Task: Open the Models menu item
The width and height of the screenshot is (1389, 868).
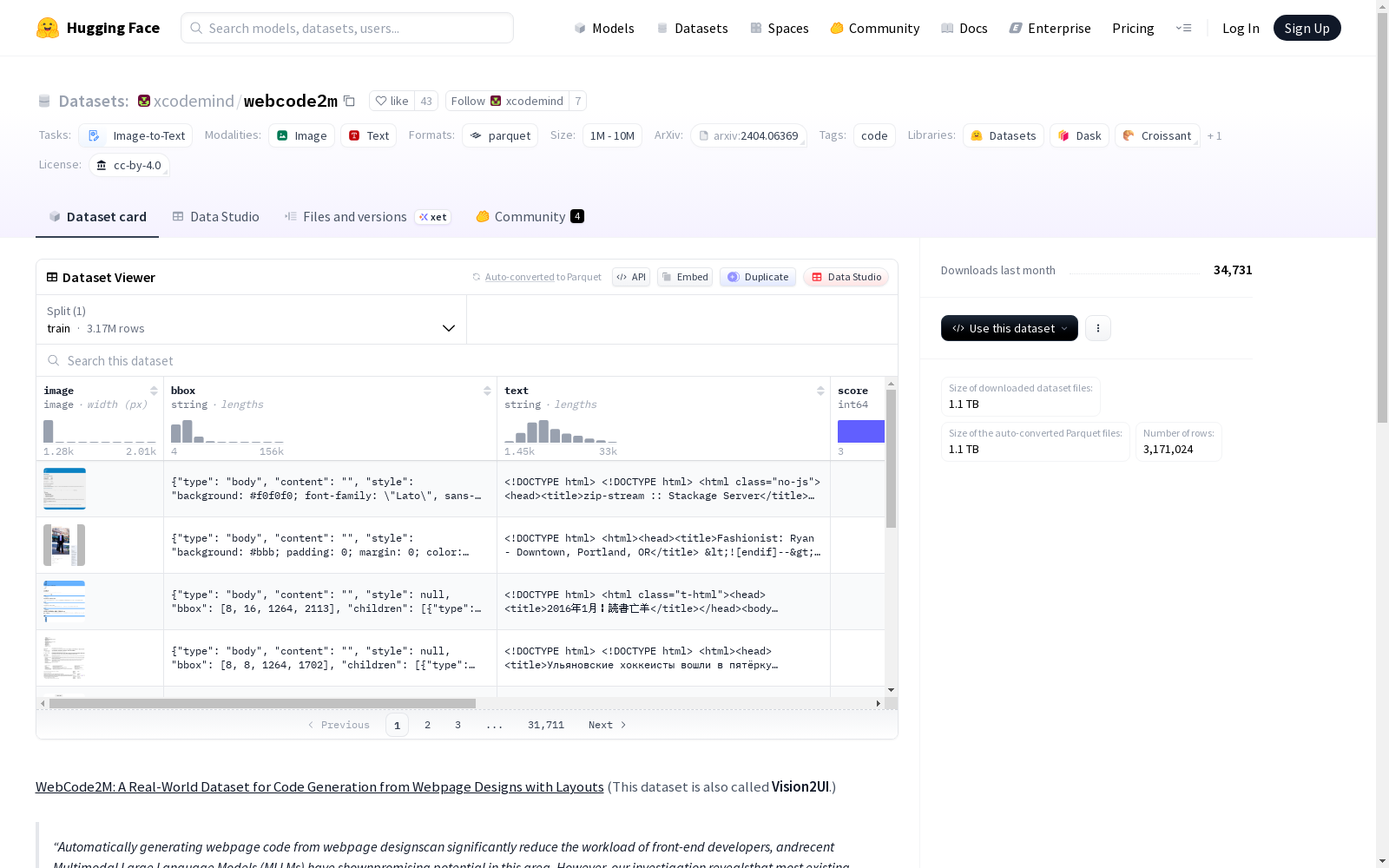Action: tap(604, 28)
